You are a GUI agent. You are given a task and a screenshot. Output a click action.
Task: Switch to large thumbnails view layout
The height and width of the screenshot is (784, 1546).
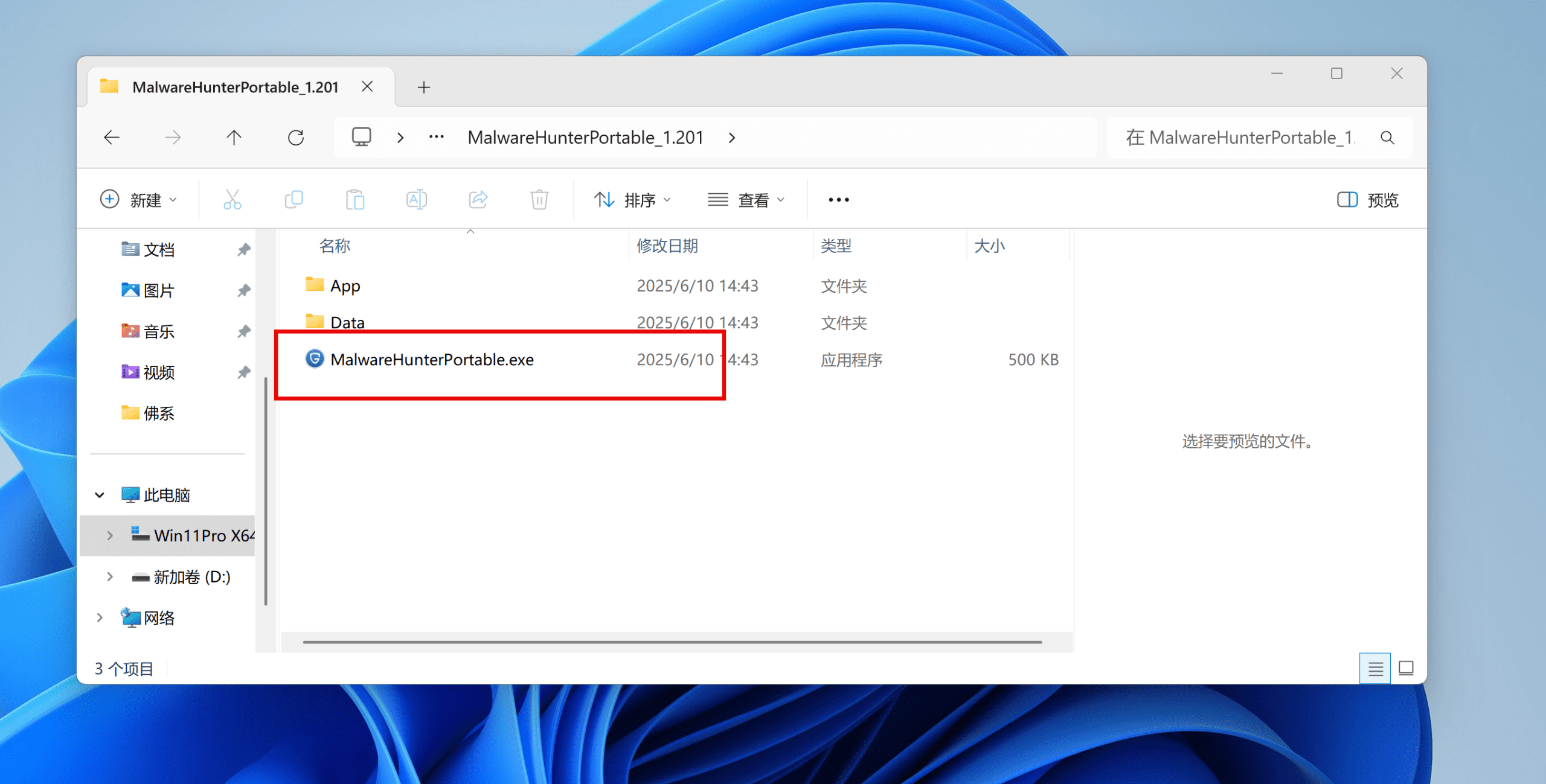point(1406,669)
